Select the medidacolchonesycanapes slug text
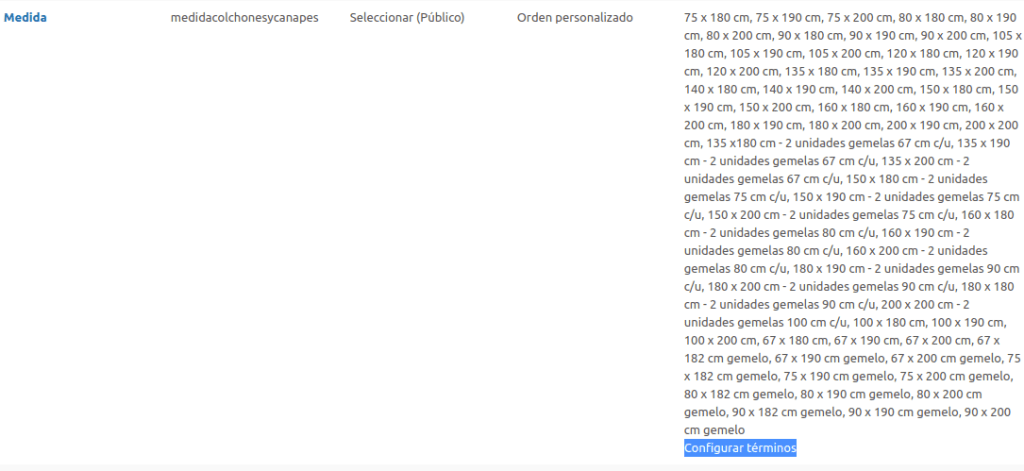1024x471 pixels. pos(244,18)
